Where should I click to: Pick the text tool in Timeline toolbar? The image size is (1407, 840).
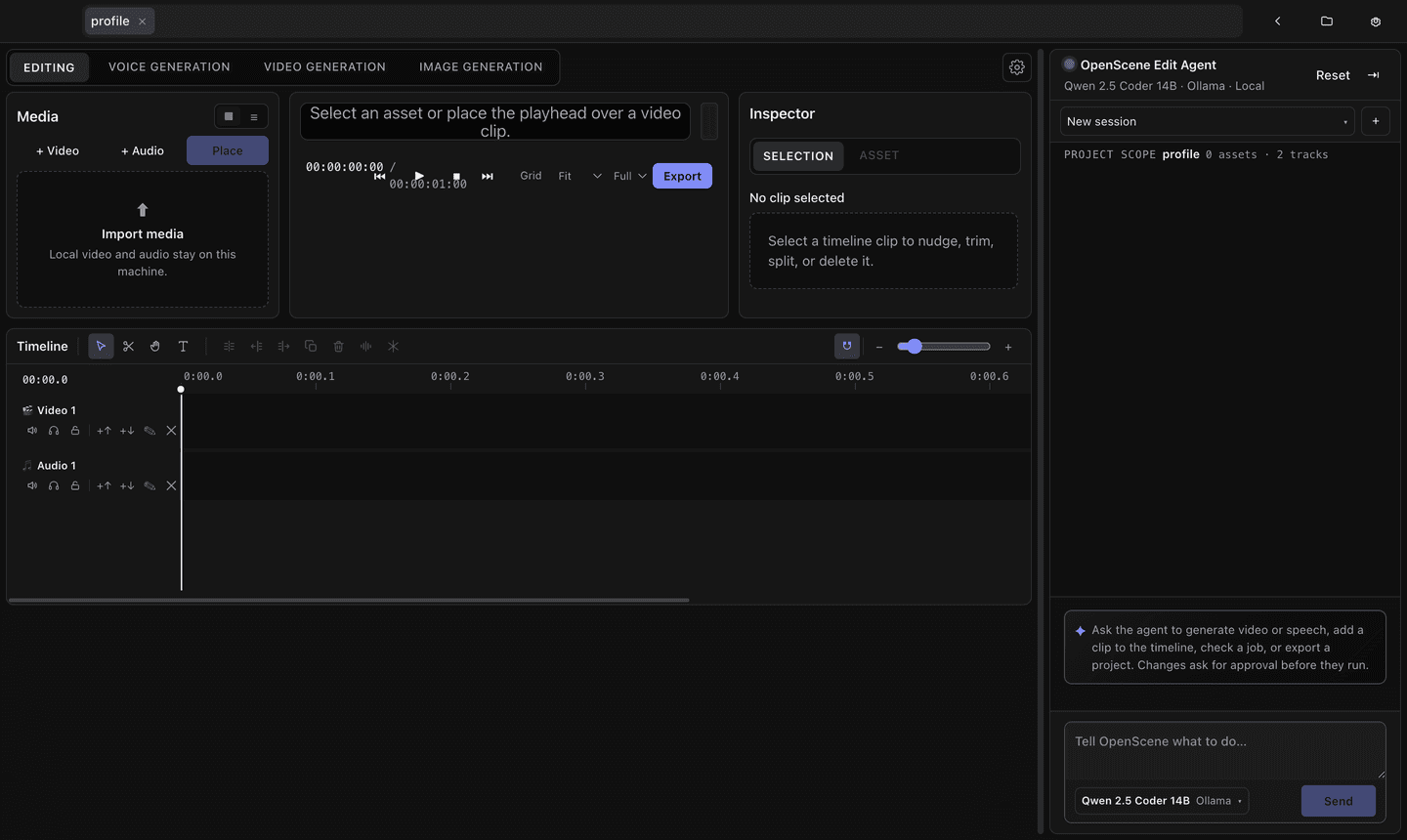[x=183, y=346]
